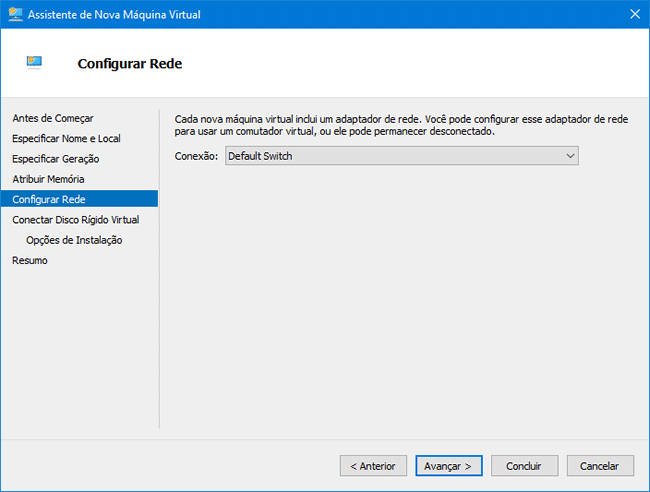Viewport: 650px width, 492px height.
Task: Close the Assistente de Nova Máquina Virtual window
Action: 635,14
